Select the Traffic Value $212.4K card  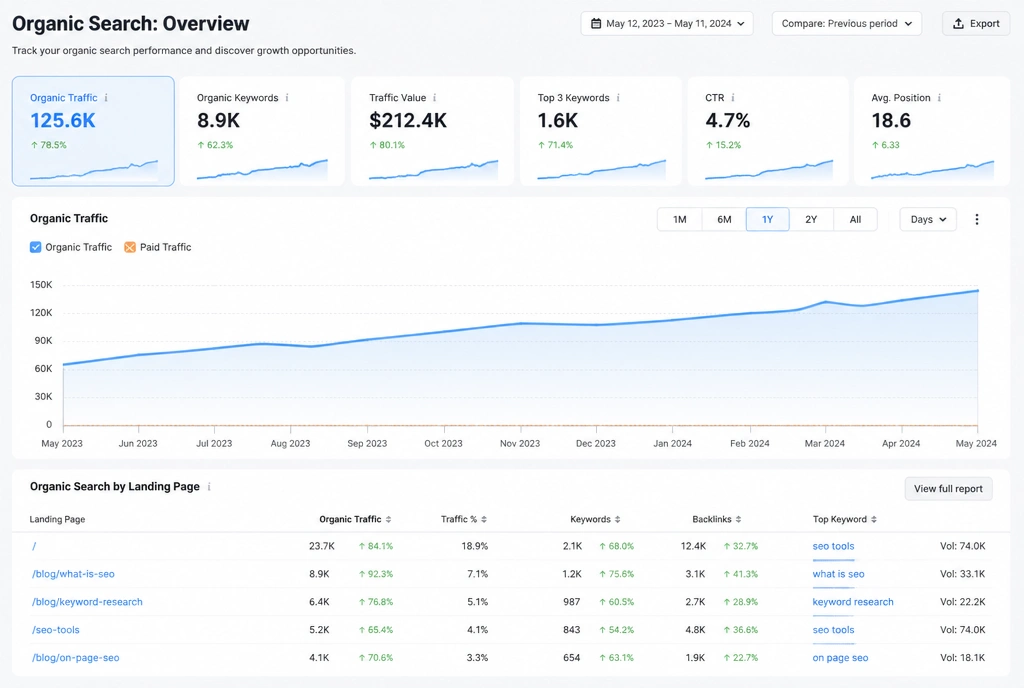(432, 131)
